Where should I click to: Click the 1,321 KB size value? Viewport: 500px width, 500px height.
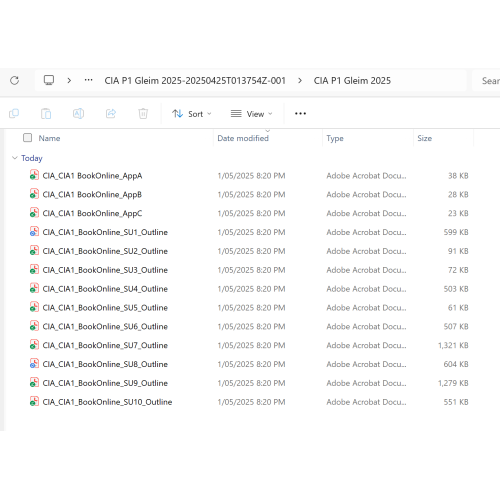(x=453, y=345)
